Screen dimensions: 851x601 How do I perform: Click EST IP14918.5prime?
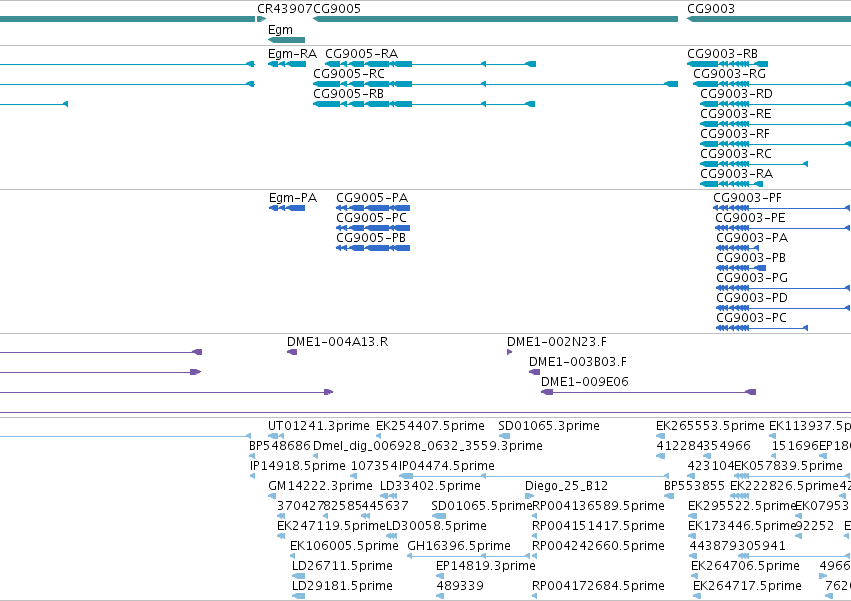tap(252, 476)
